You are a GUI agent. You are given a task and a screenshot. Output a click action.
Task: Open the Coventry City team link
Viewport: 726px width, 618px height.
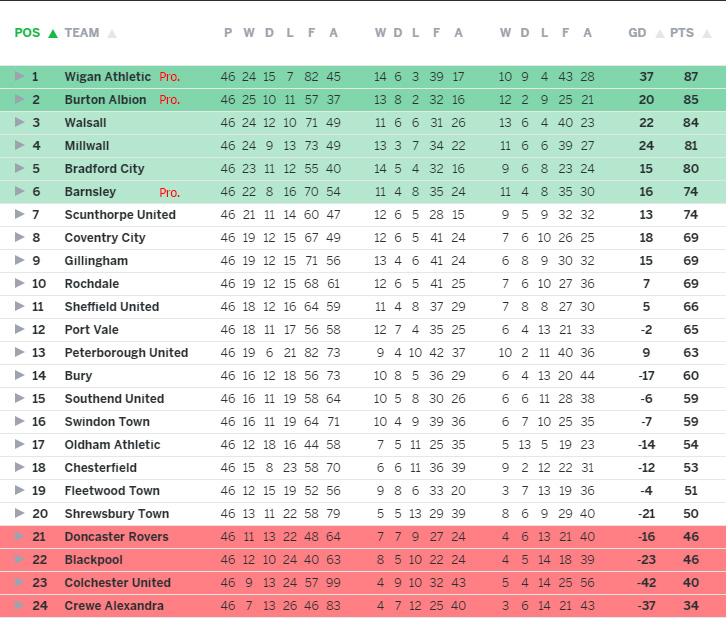point(105,238)
